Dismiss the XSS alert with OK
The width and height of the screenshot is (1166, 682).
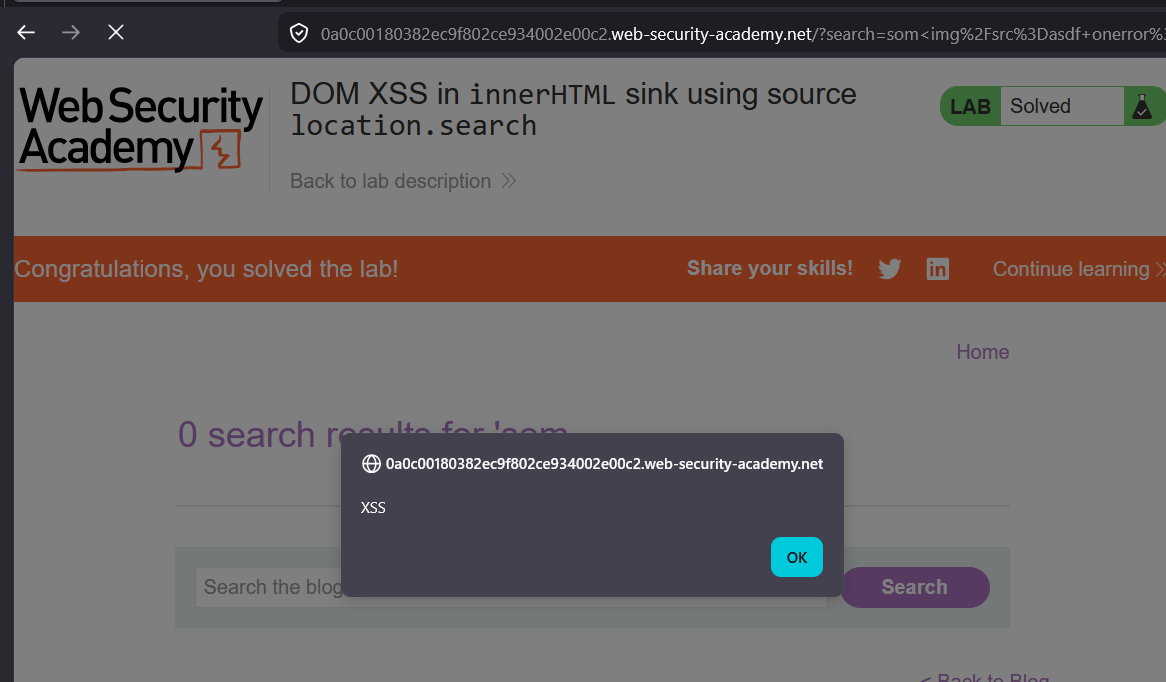coord(796,557)
